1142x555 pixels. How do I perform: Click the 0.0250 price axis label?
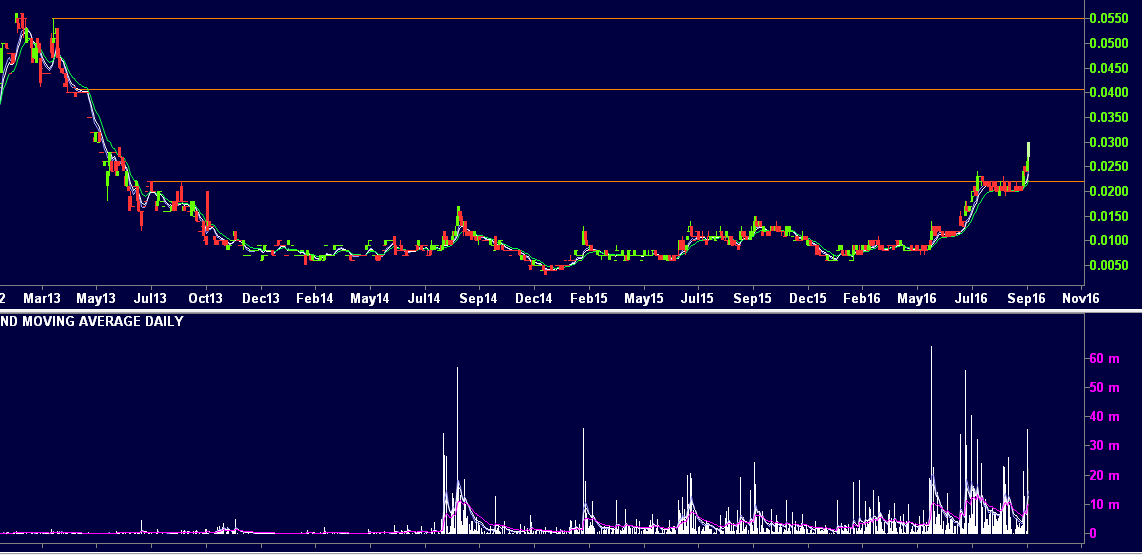point(1110,167)
